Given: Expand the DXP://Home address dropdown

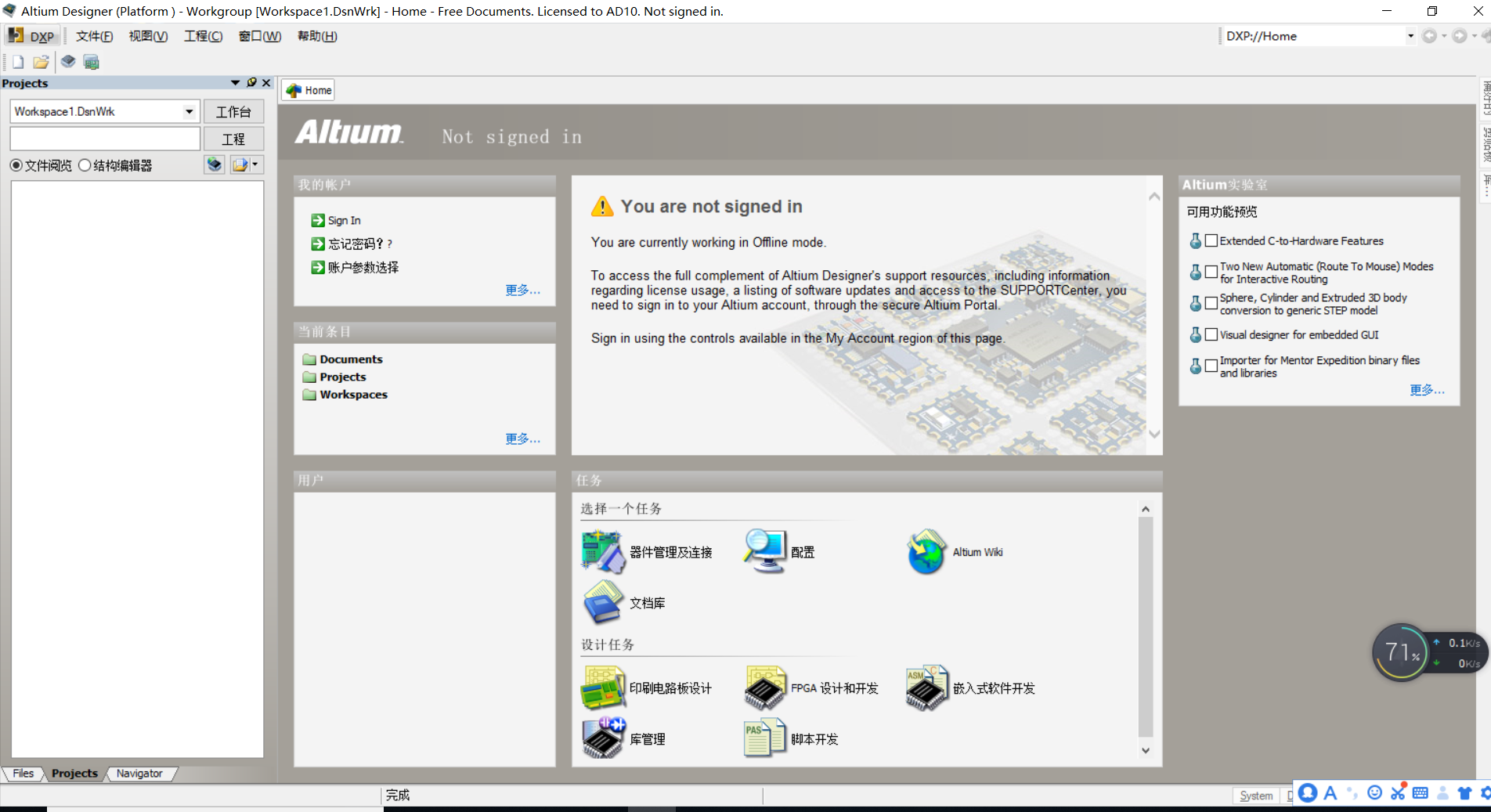Looking at the screenshot, I should coord(1410,36).
